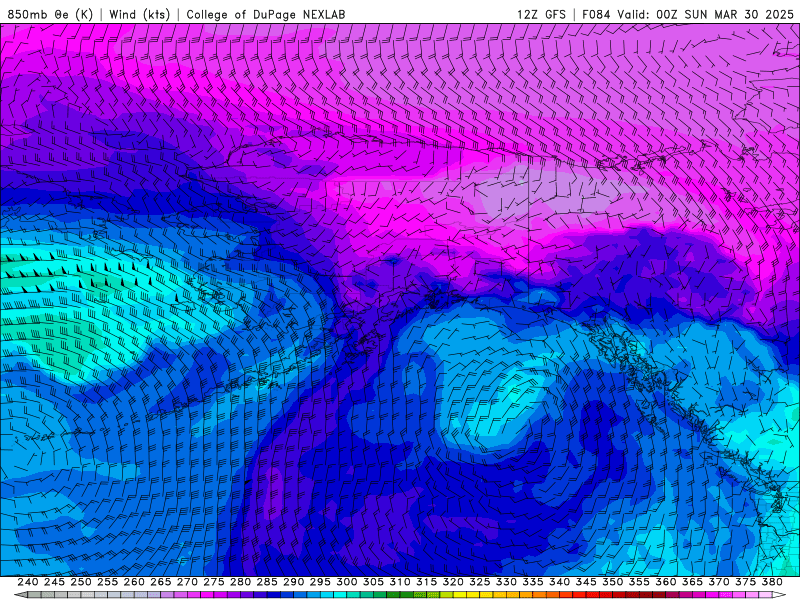Click the 330 value on the color scale
This screenshot has height=600, width=800.
(506, 582)
